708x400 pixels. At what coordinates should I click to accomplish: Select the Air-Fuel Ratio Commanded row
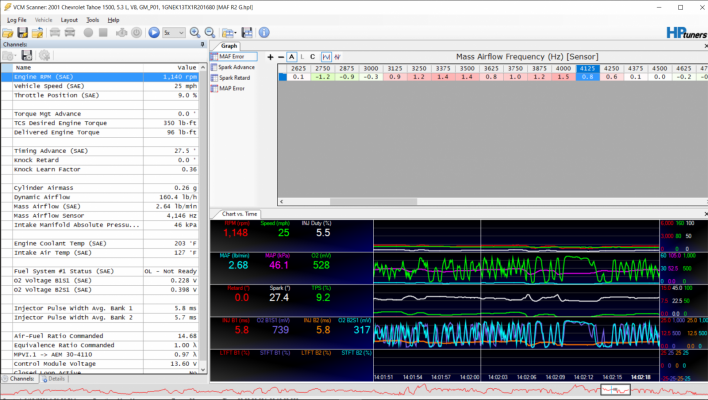point(99,336)
